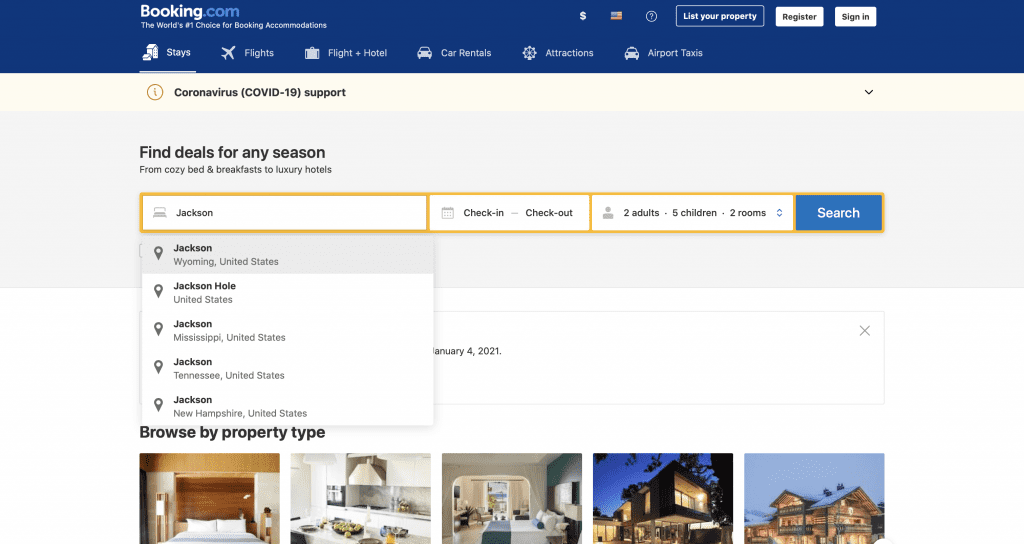
Task: Click the calendar icon beside Check-in
Action: coord(447,213)
